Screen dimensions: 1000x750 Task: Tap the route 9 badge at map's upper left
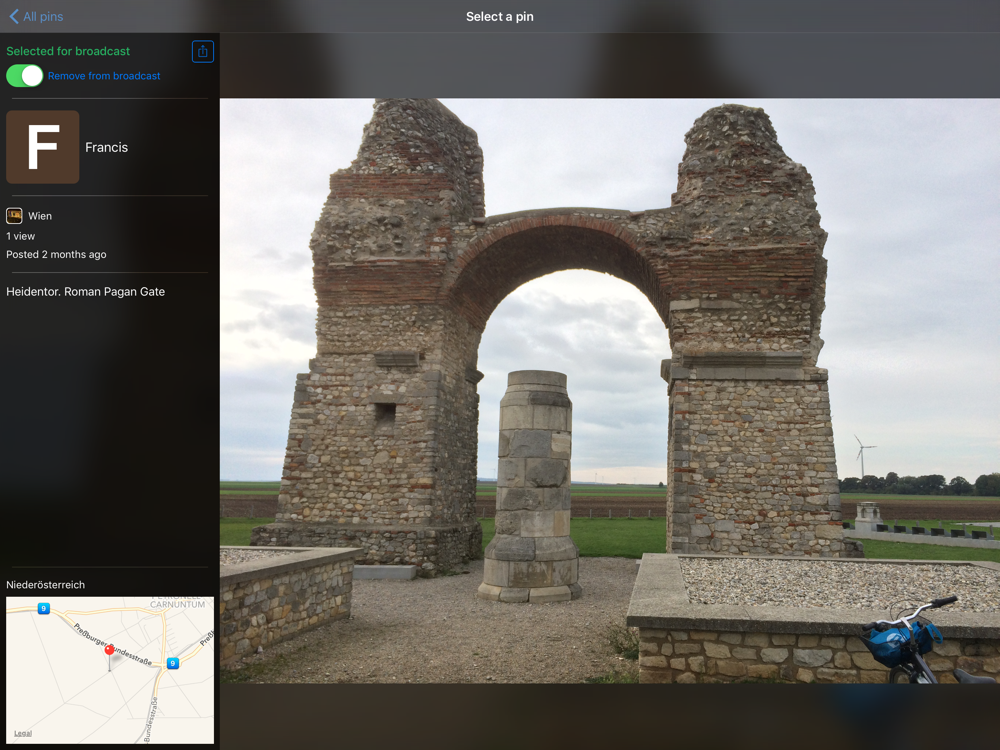pyautogui.click(x=43, y=608)
